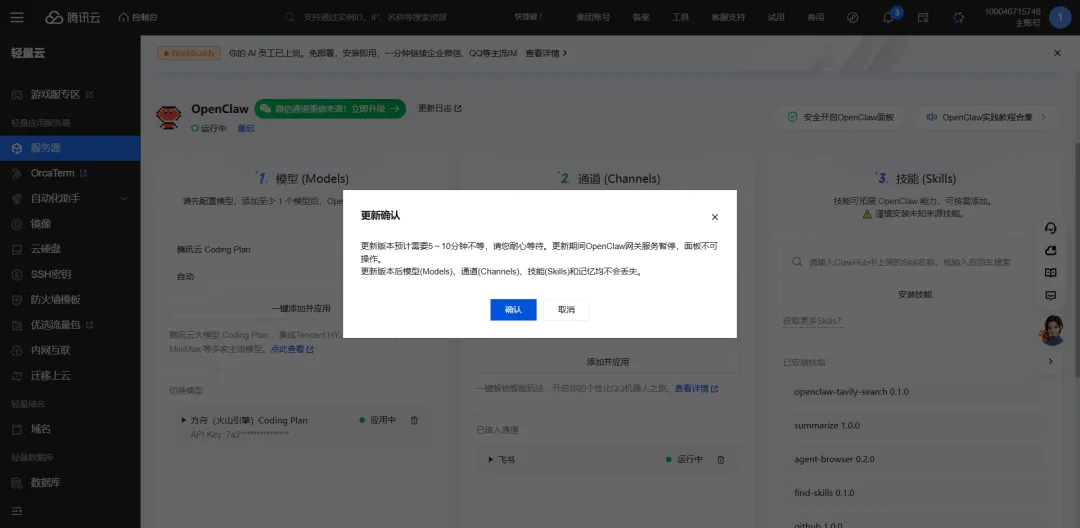Open the account avatar labeled 1
Image resolution: width=1080 pixels, height=528 pixels.
[1059, 18]
